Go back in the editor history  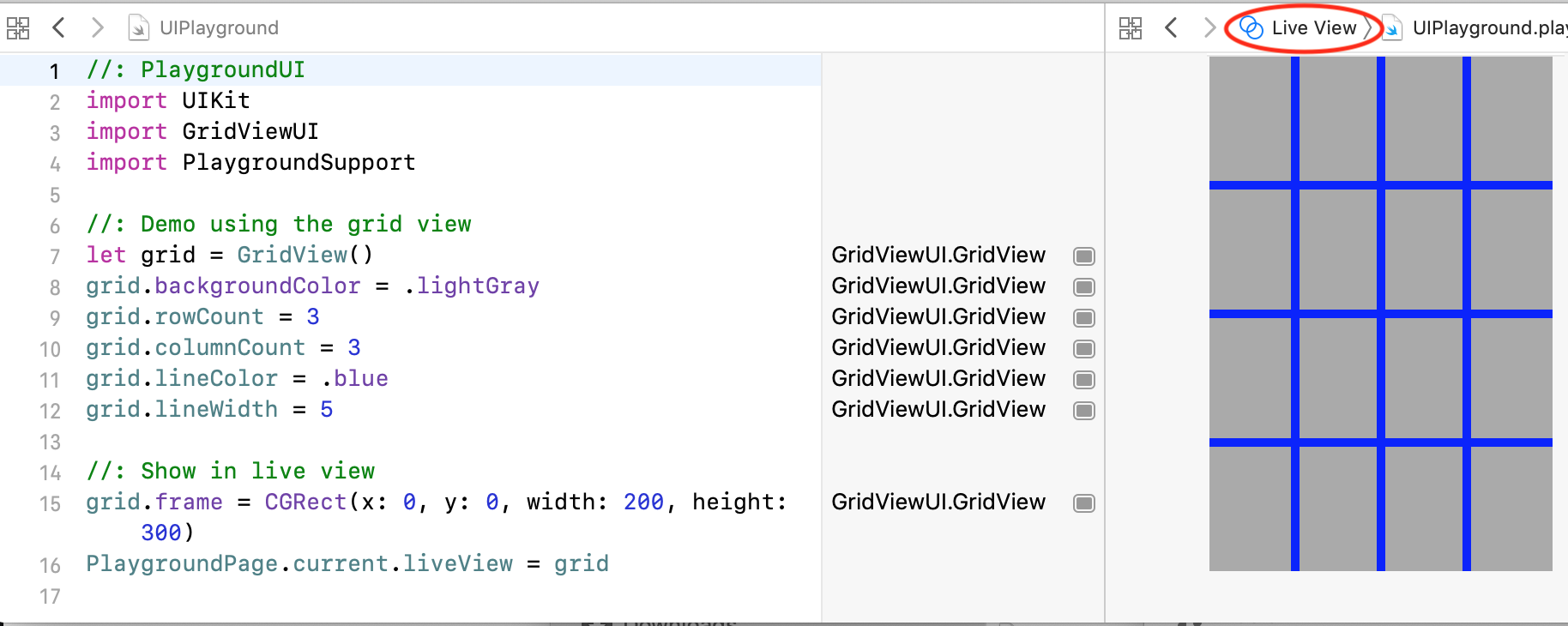tap(58, 28)
